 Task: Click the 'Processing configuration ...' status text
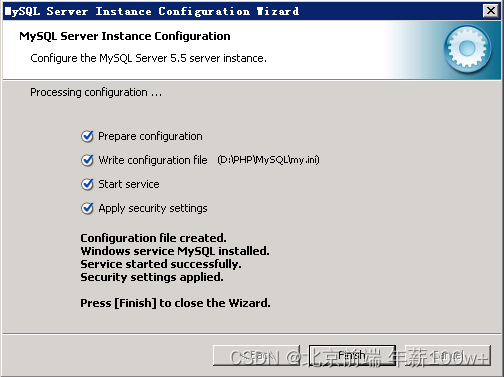coord(96,92)
